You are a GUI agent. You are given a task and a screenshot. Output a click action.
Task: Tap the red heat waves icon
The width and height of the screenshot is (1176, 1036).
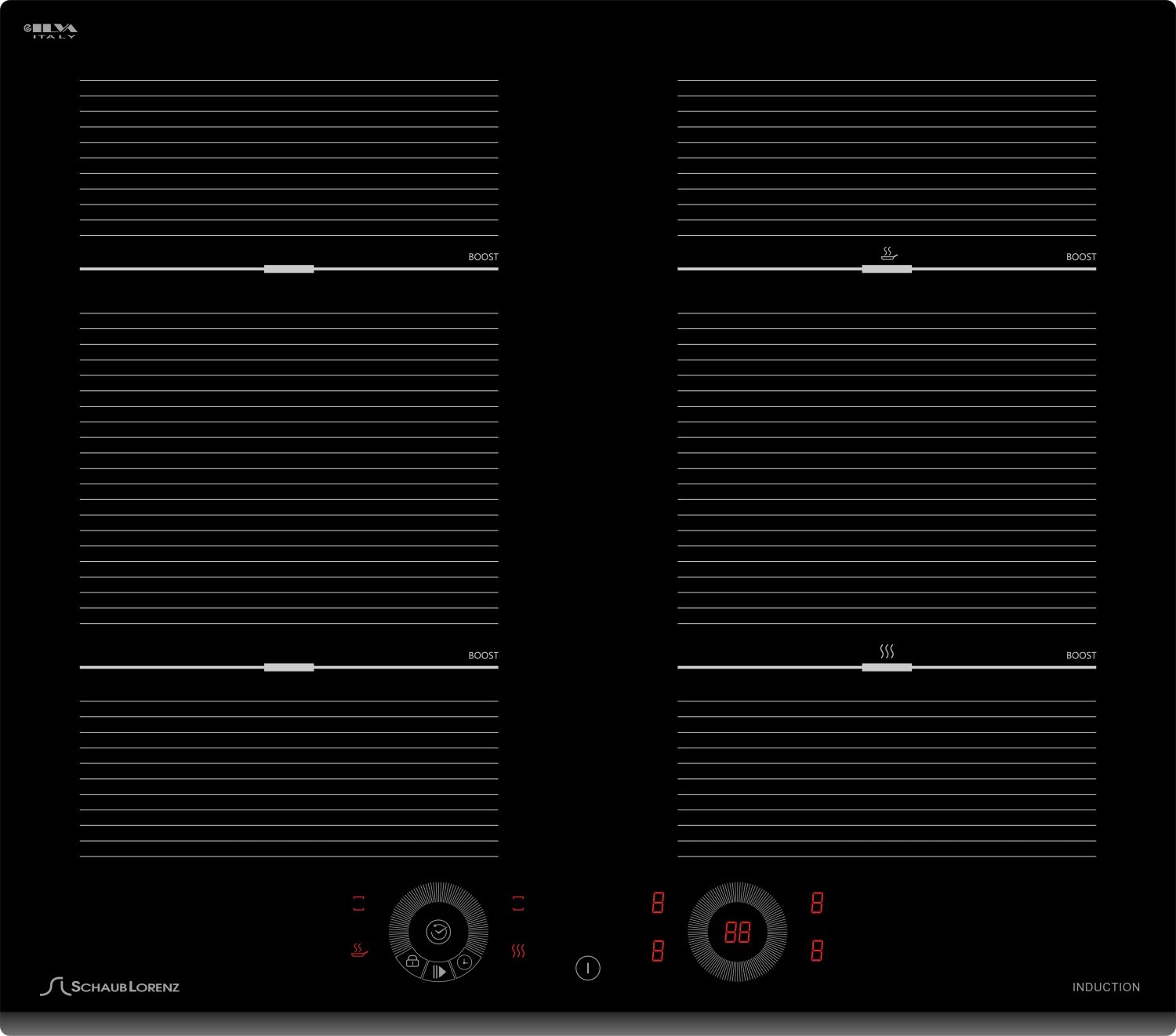tap(518, 951)
